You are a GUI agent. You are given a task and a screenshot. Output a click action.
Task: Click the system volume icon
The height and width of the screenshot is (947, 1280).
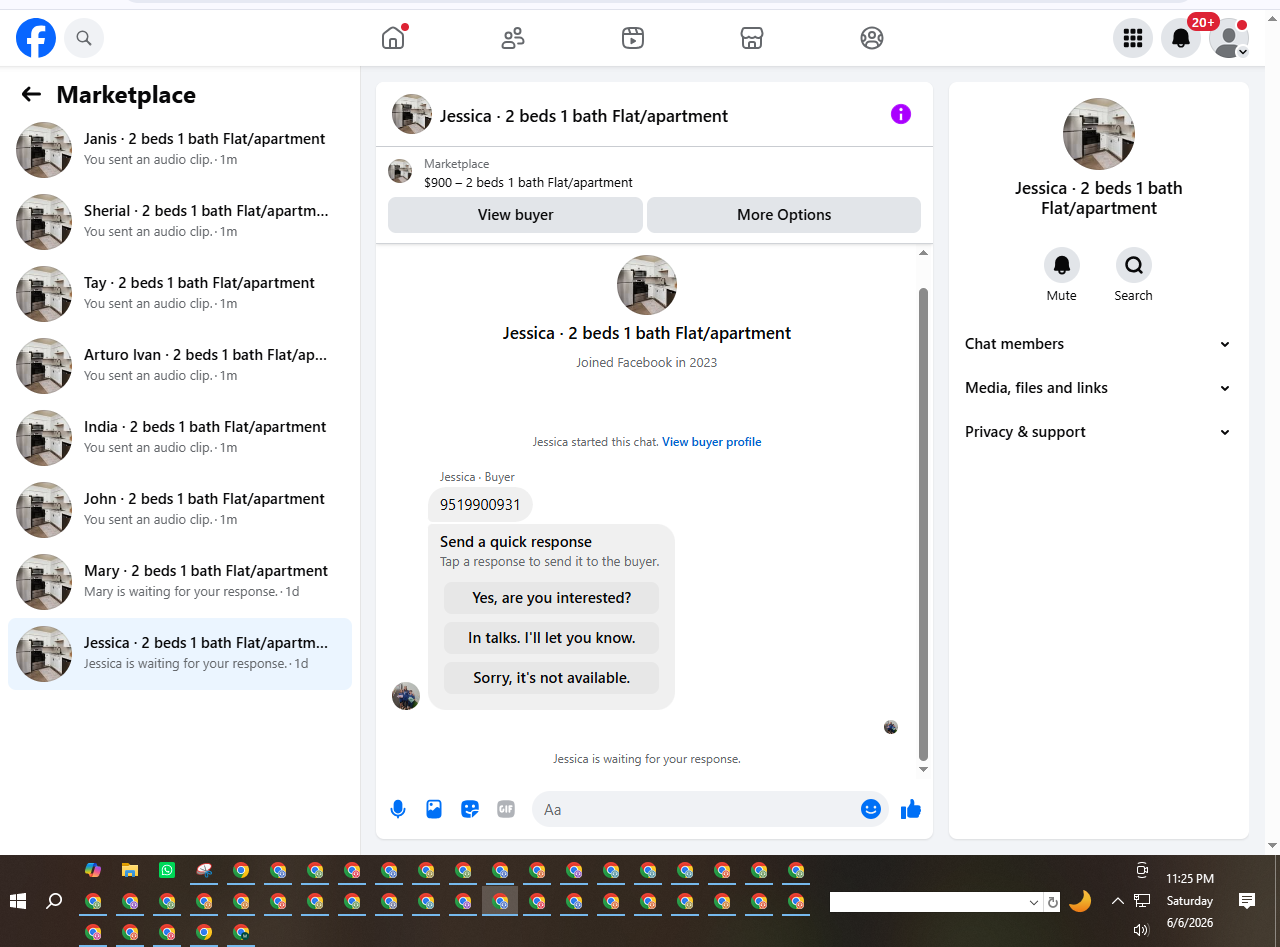pos(1141,929)
